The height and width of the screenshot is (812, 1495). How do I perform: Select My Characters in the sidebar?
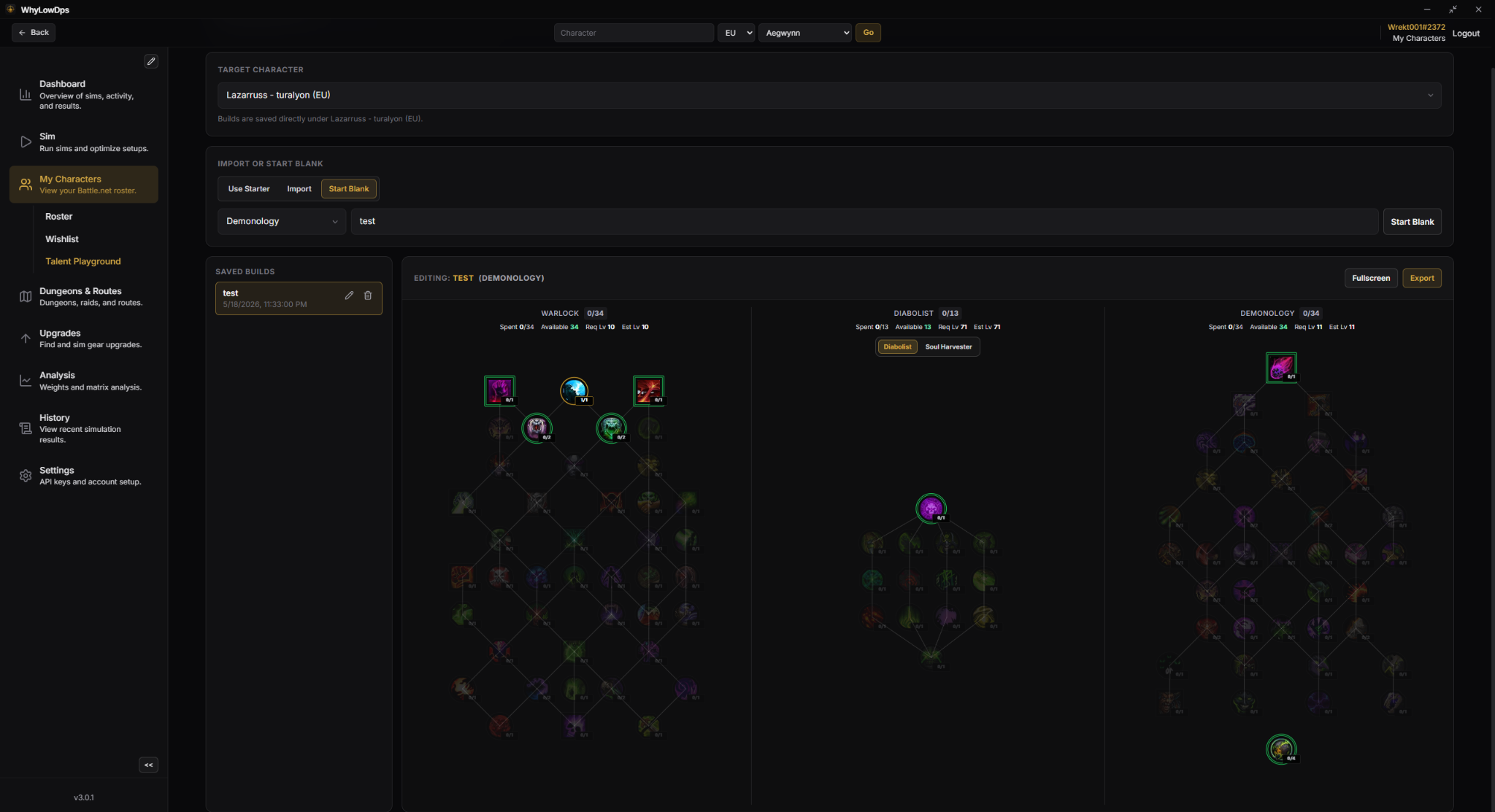click(x=84, y=185)
